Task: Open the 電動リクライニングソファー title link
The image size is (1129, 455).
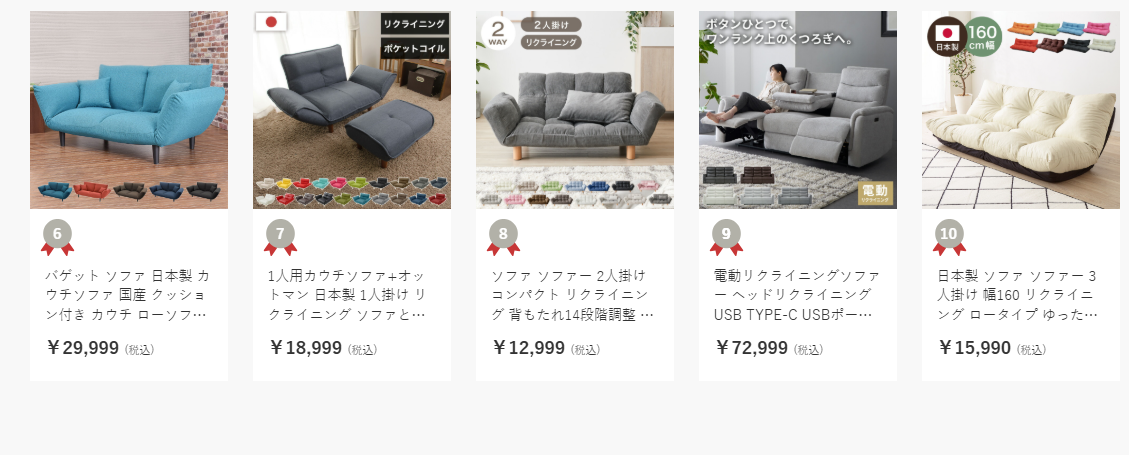Action: (797, 295)
